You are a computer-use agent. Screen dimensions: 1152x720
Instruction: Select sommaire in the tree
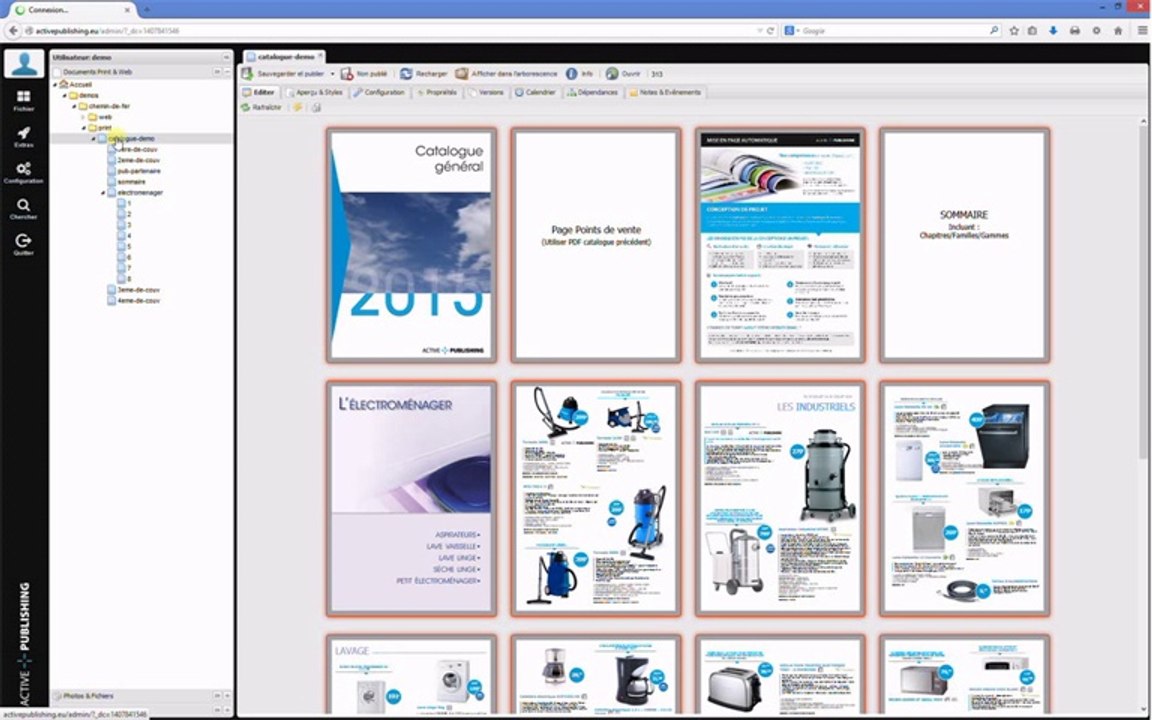pos(126,182)
